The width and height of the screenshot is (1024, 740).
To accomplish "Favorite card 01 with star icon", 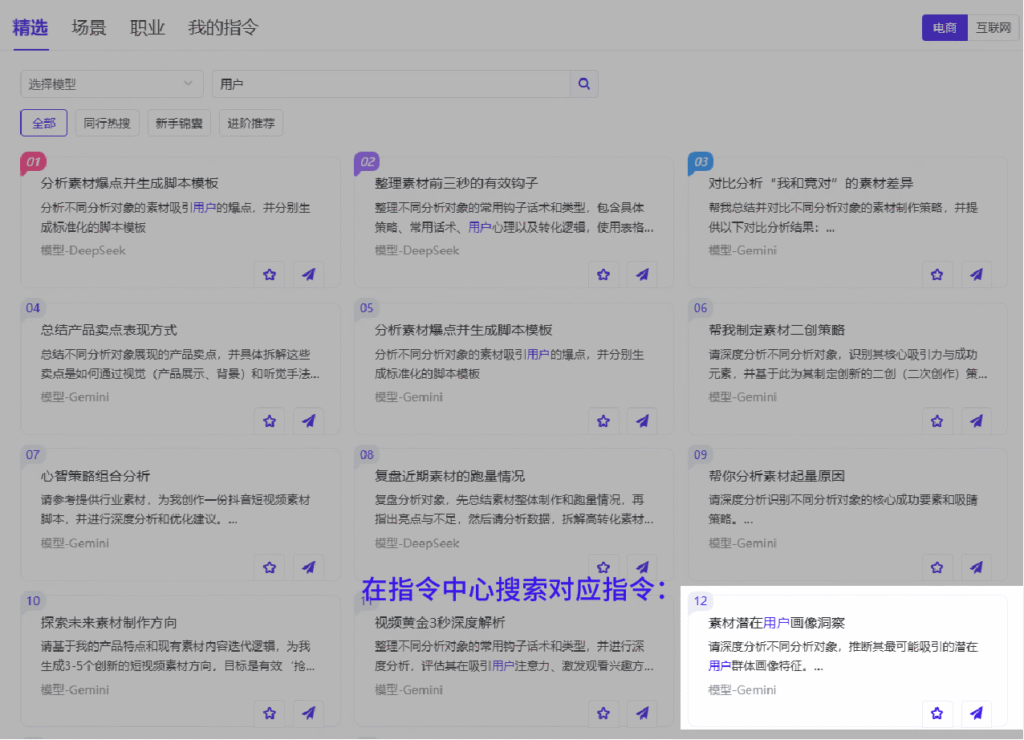I will 269,275.
